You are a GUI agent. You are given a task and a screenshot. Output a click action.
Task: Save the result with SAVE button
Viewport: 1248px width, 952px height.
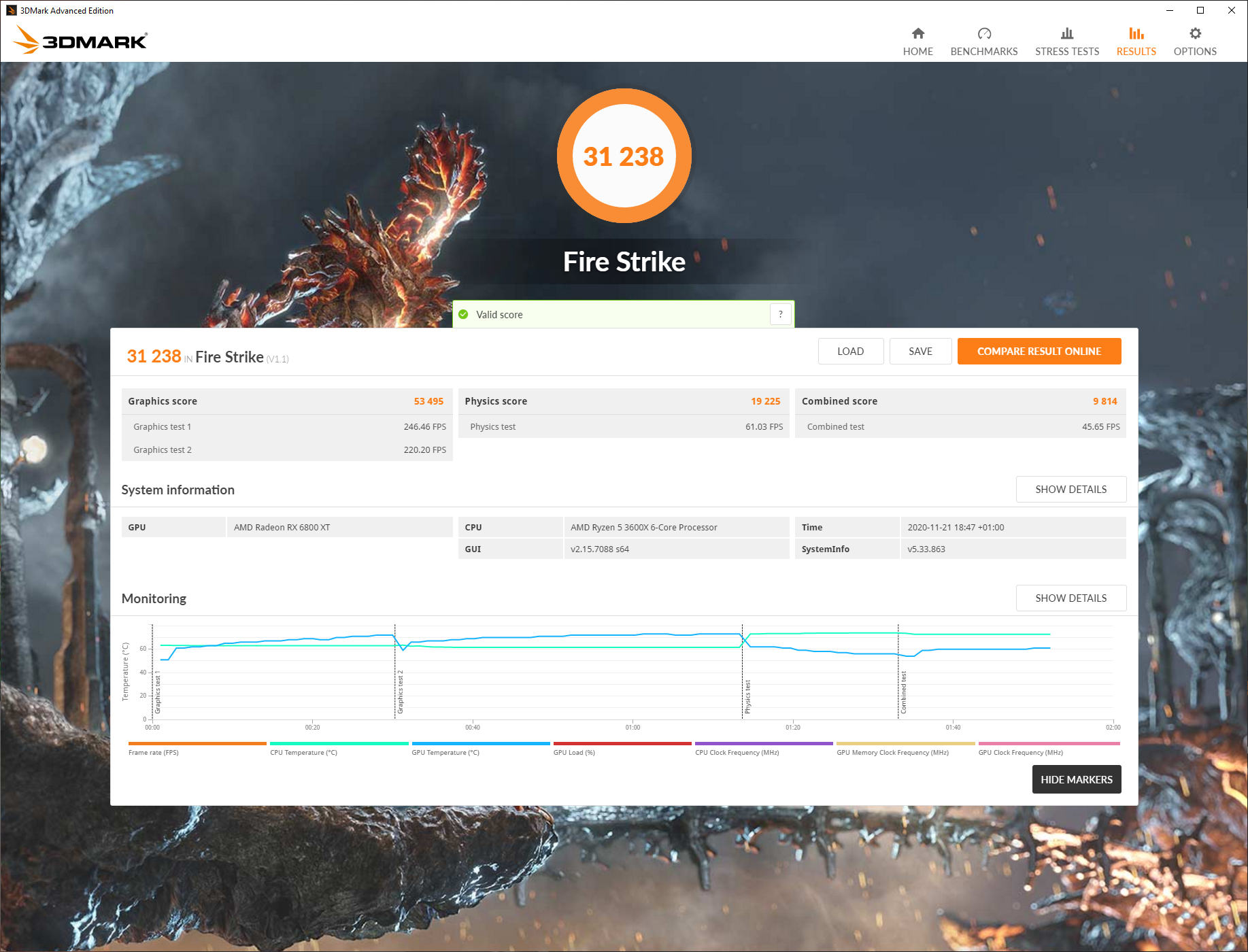click(x=920, y=352)
